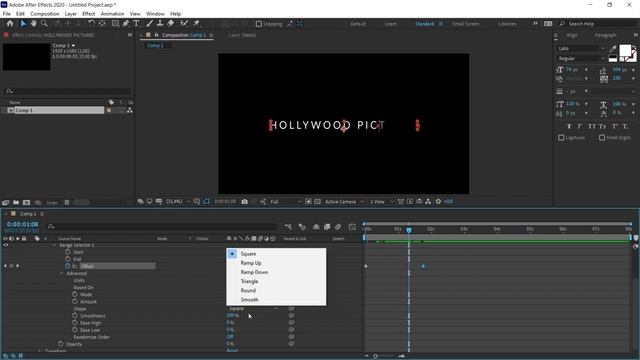Click the Subscript style icon
This screenshot has width=640, height=360.
(625, 127)
